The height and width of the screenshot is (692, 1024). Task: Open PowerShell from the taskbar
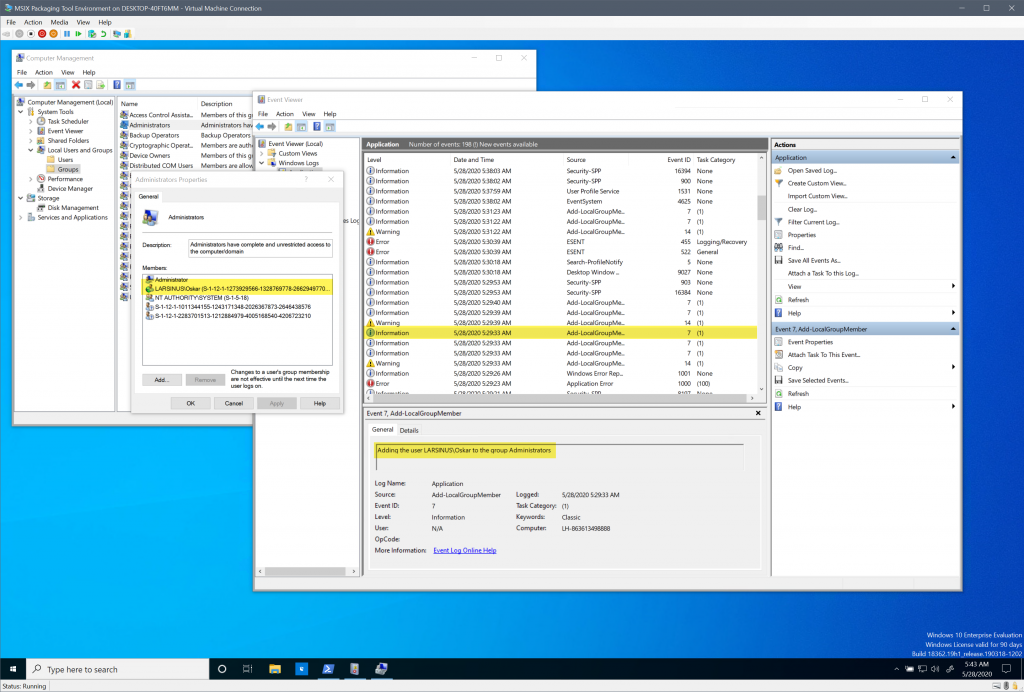pos(328,669)
